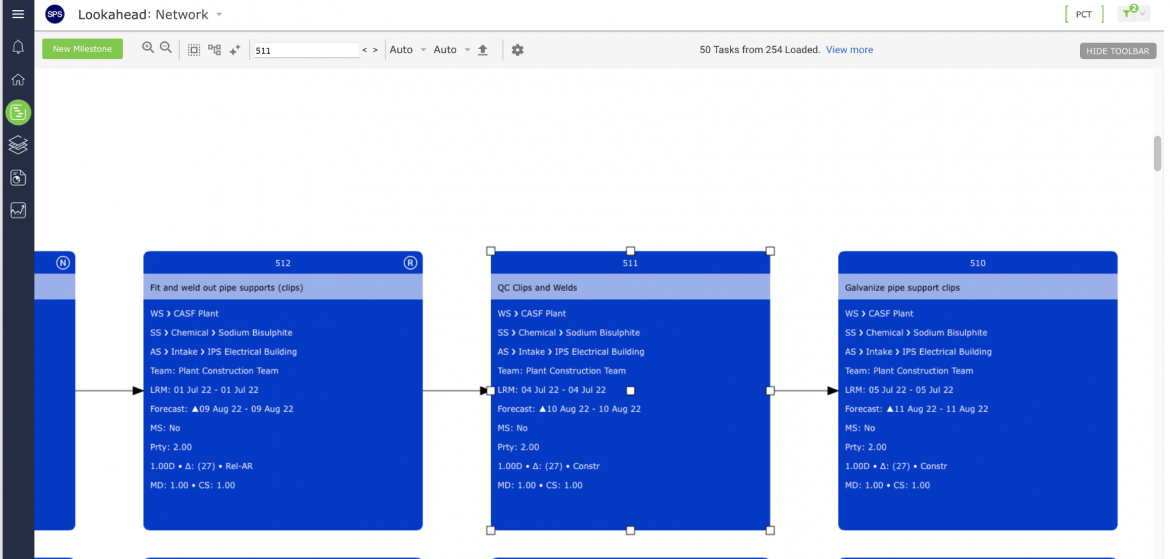Click the filter funnel icon

click(1127, 14)
